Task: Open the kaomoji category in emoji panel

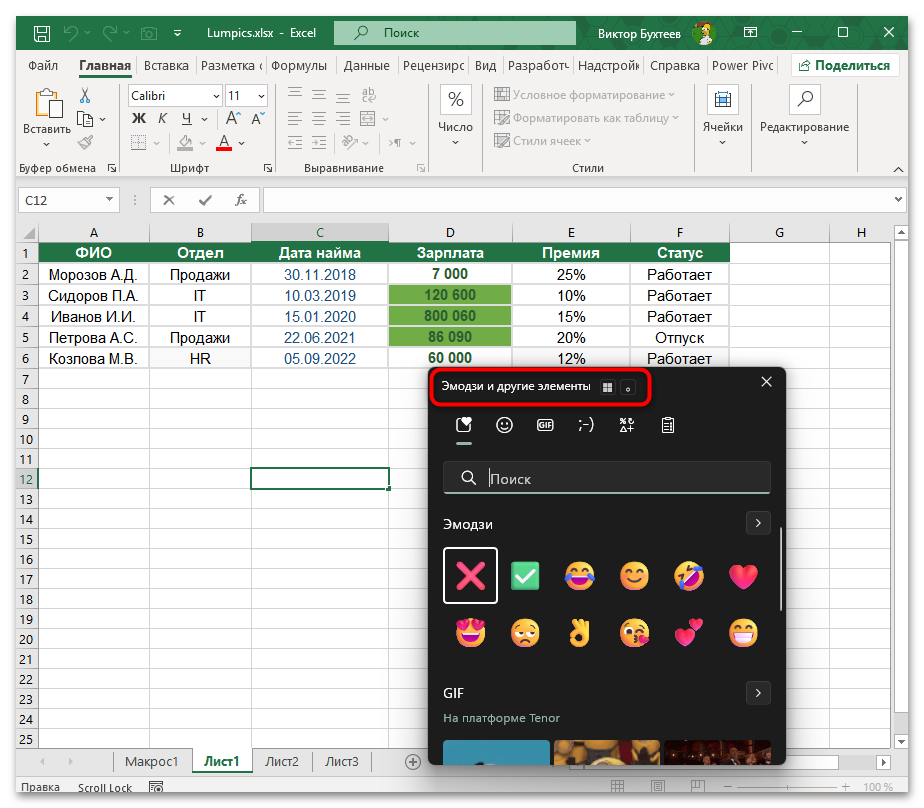Action: (586, 425)
